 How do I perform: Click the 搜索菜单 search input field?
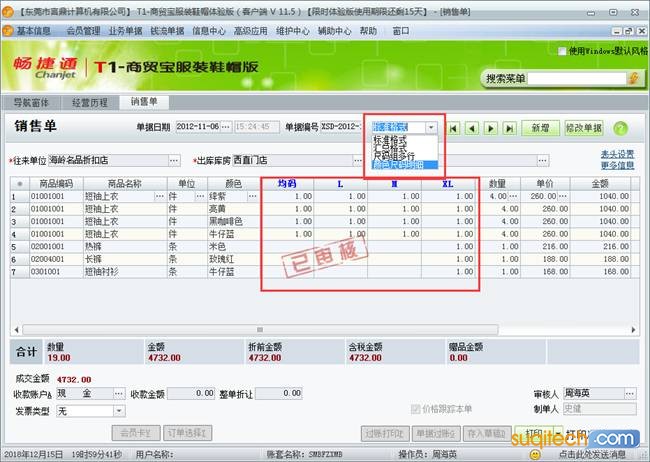tap(577, 78)
